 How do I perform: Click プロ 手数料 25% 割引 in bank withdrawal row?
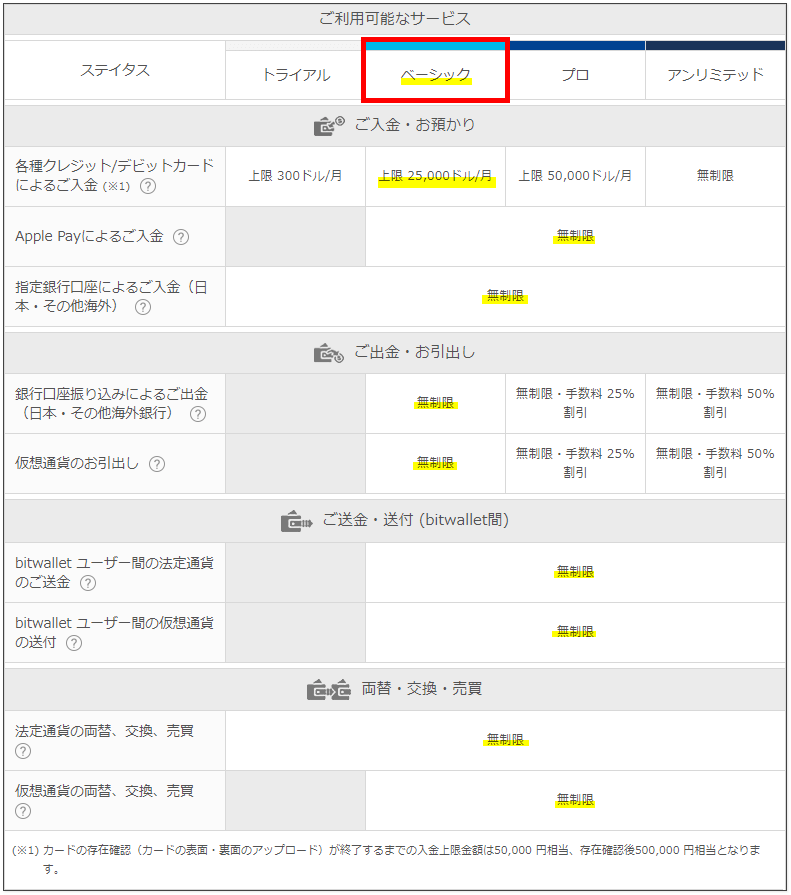coord(575,403)
